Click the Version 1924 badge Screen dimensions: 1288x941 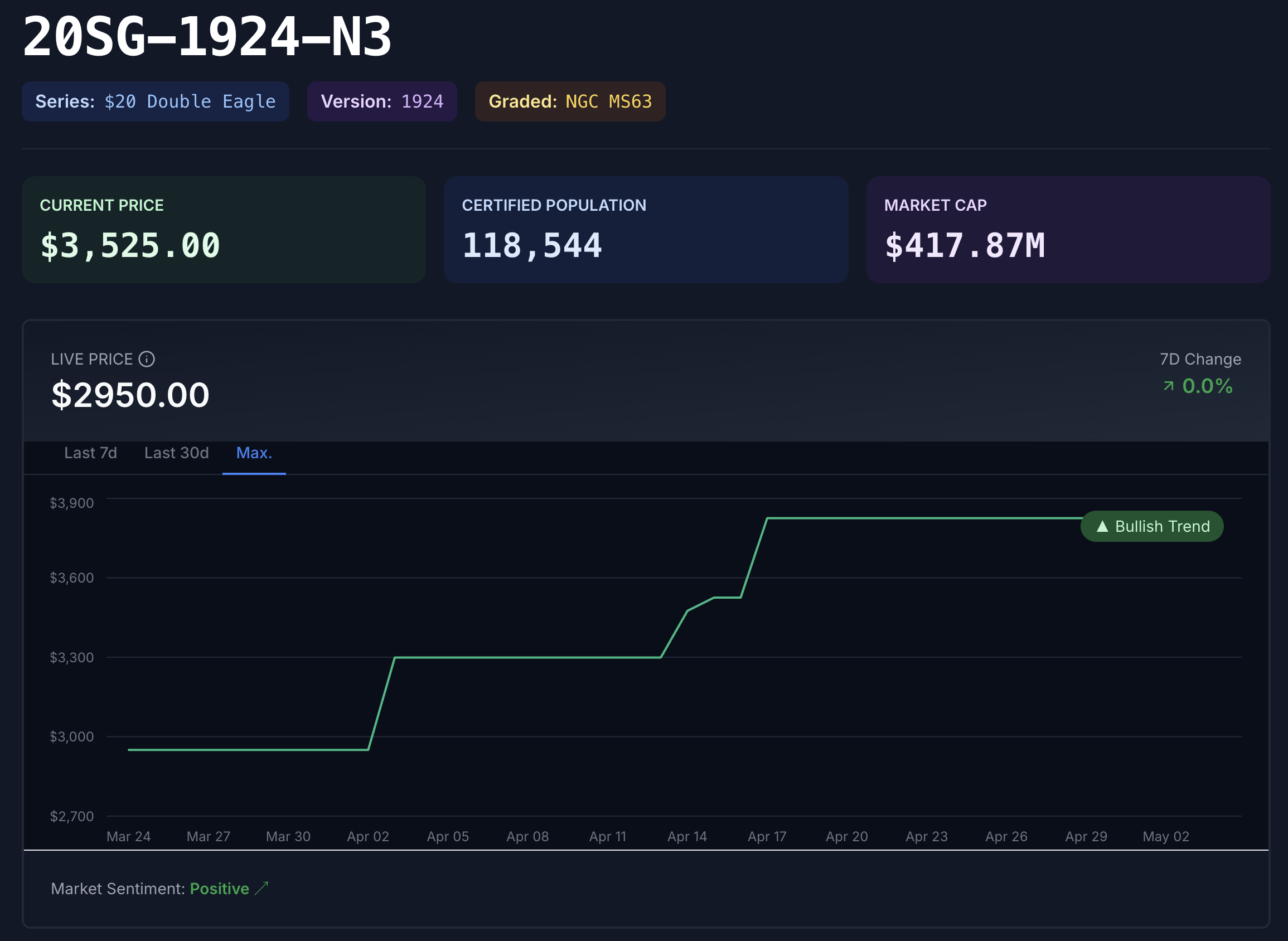[x=382, y=101]
